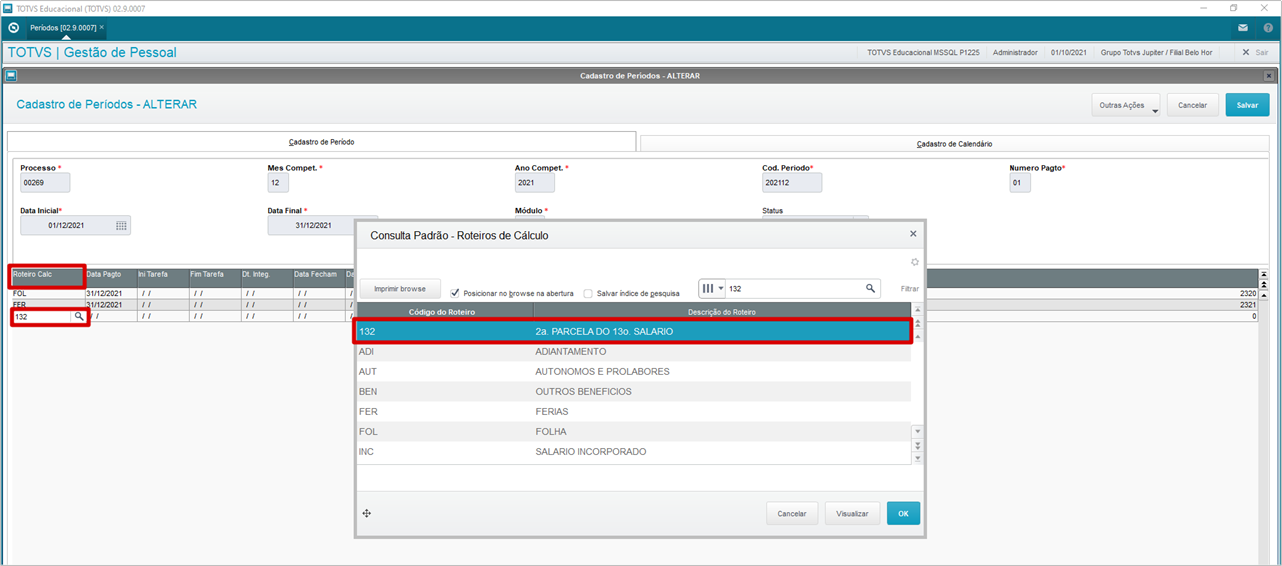Screen dimensions: 1282x566
Task: Click main grid scroll-to-top arrow at right edge
Action: 1263,273
